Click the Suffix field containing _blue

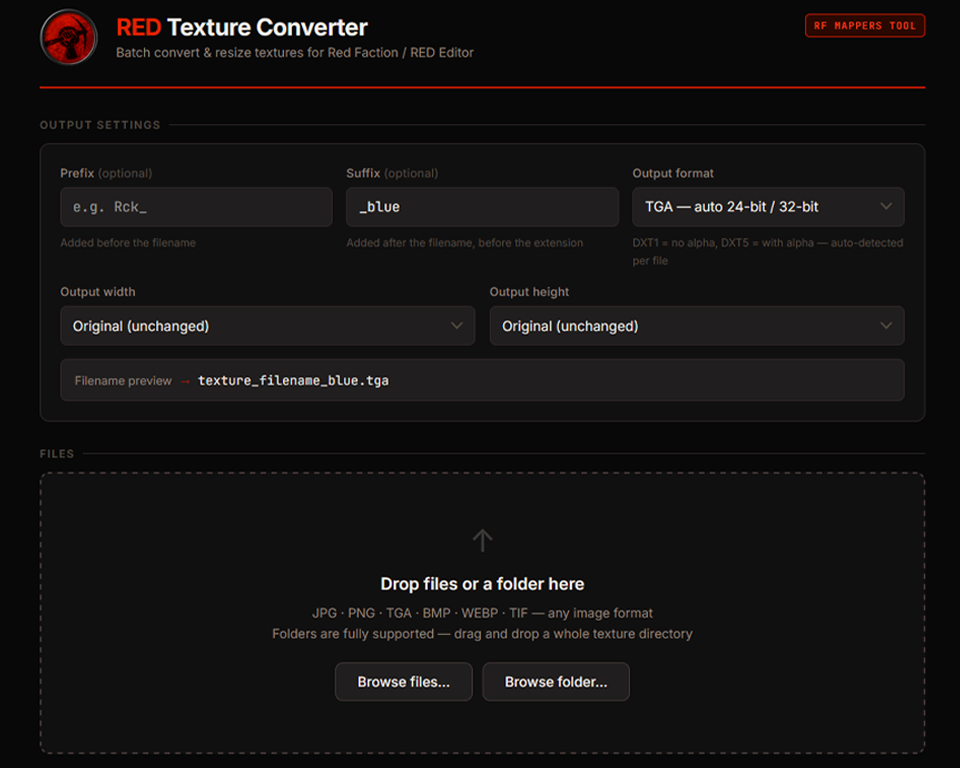482,207
